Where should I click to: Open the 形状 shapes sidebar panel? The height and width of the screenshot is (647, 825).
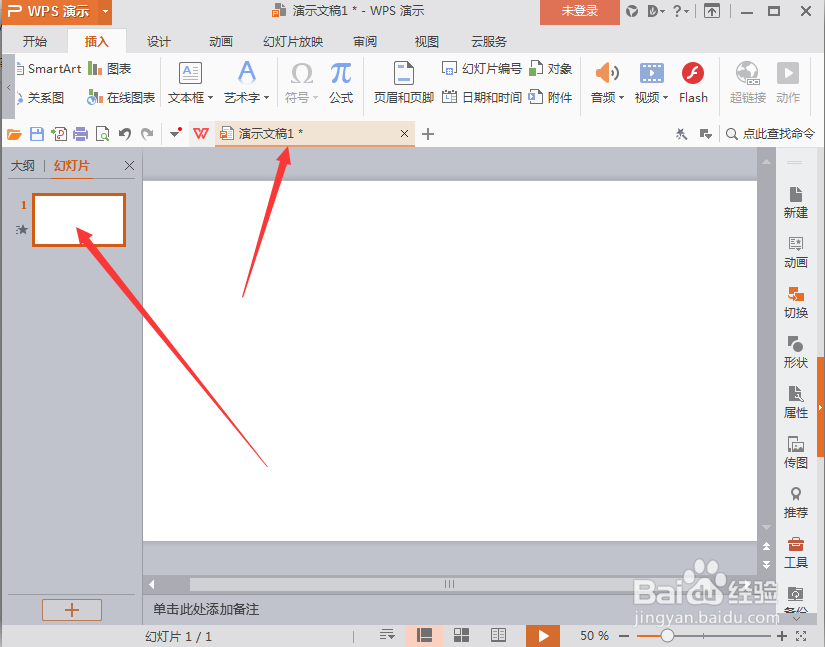point(796,352)
